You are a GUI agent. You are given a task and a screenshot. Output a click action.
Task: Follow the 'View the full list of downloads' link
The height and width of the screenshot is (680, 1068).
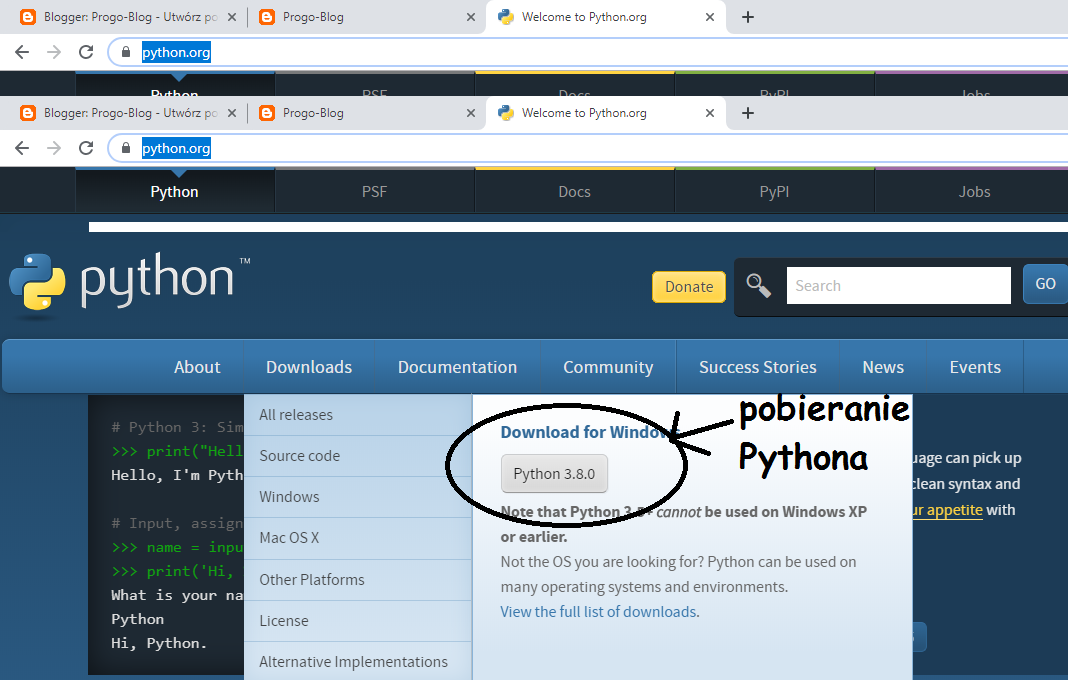598,611
